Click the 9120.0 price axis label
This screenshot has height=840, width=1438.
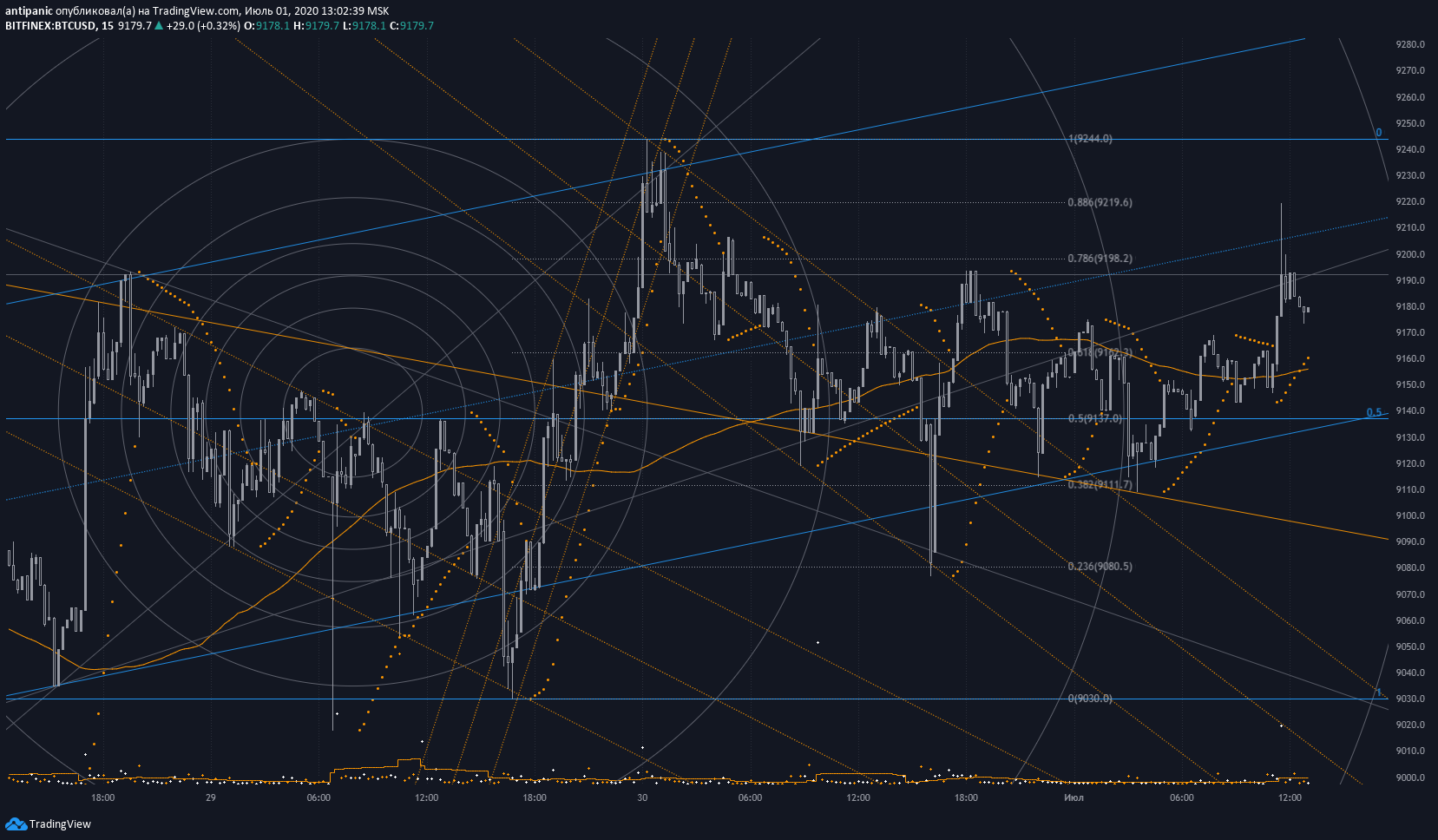(1410, 463)
